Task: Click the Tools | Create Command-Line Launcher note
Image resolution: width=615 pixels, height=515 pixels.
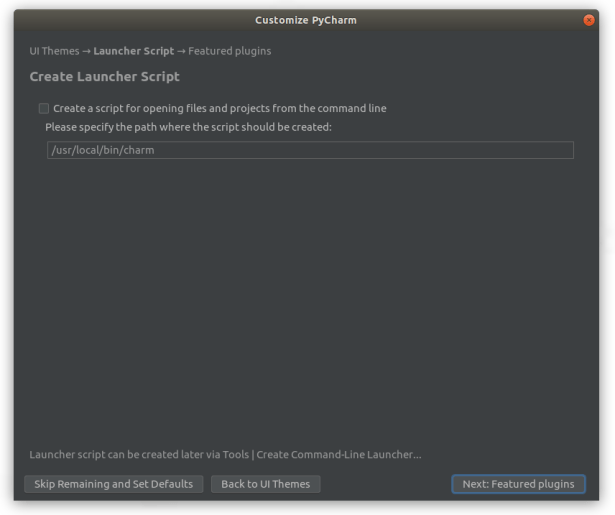Action: [225, 455]
